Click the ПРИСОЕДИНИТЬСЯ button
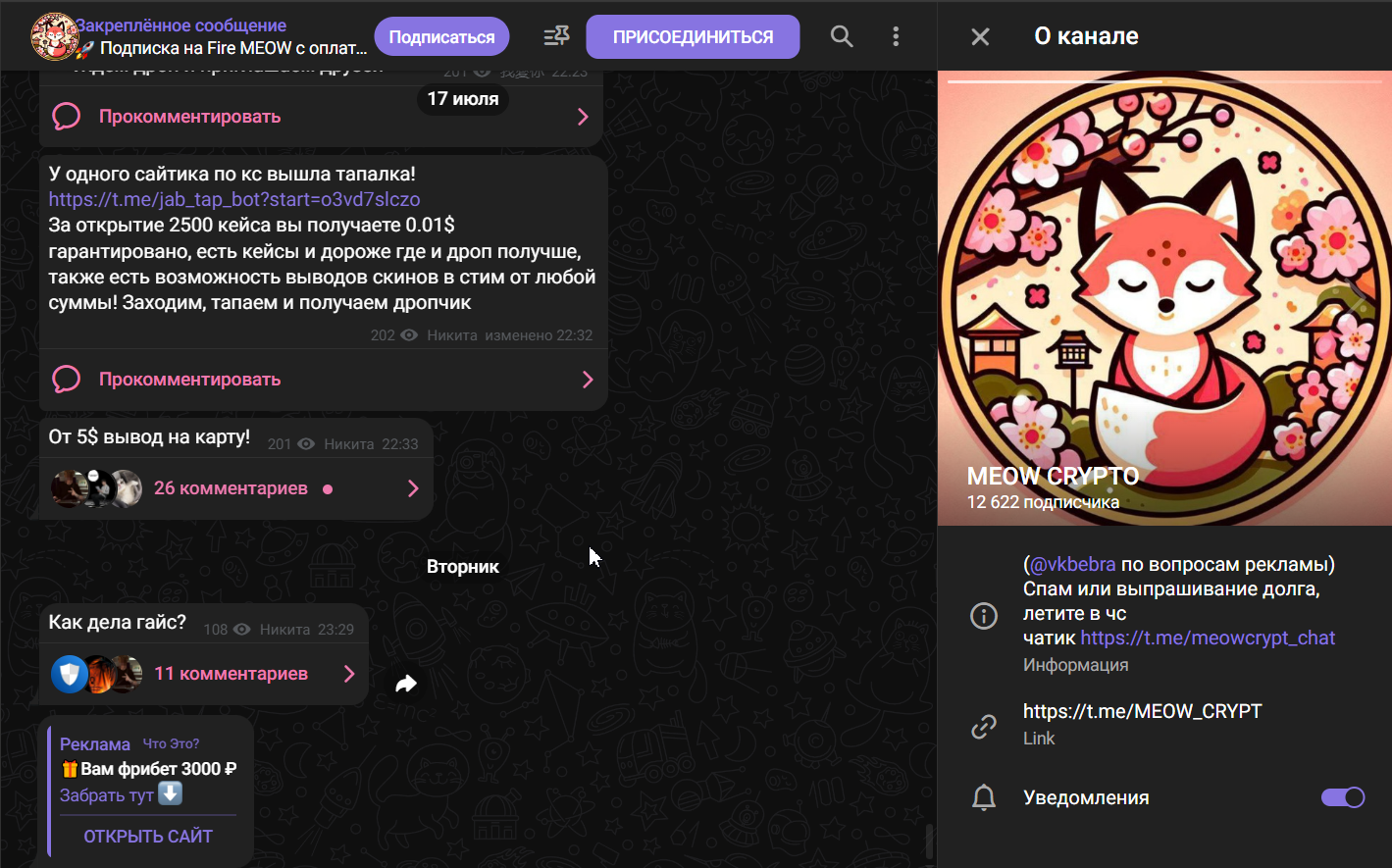The height and width of the screenshot is (868, 1392). pyautogui.click(x=693, y=37)
